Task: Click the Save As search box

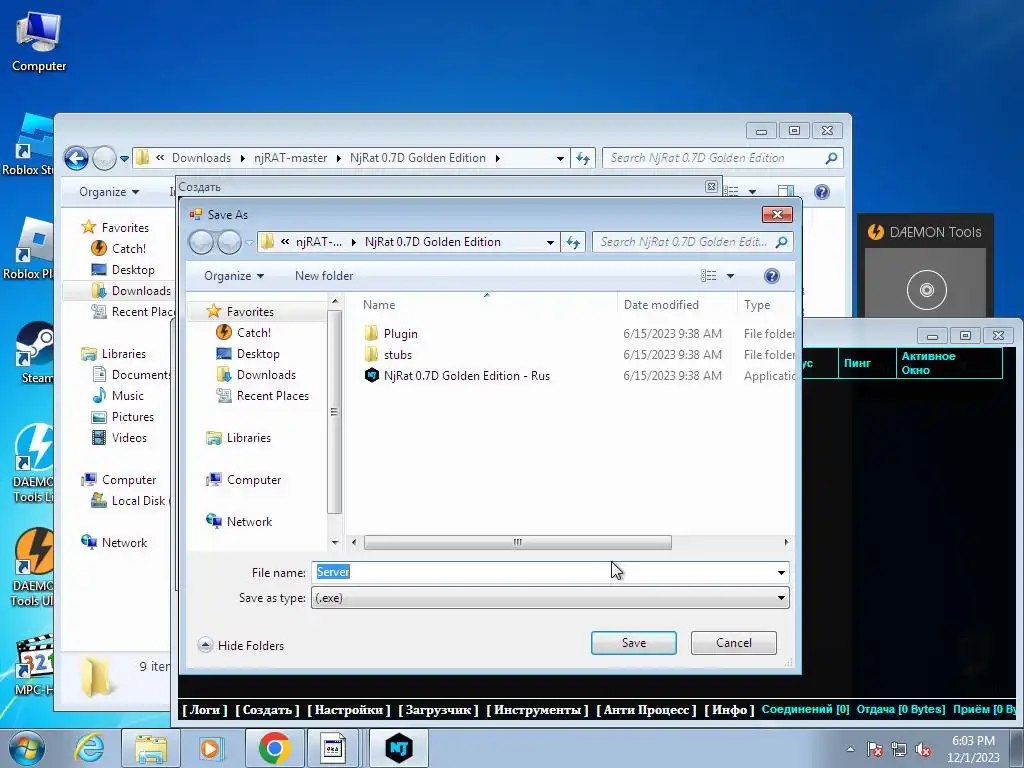Action: [692, 242]
